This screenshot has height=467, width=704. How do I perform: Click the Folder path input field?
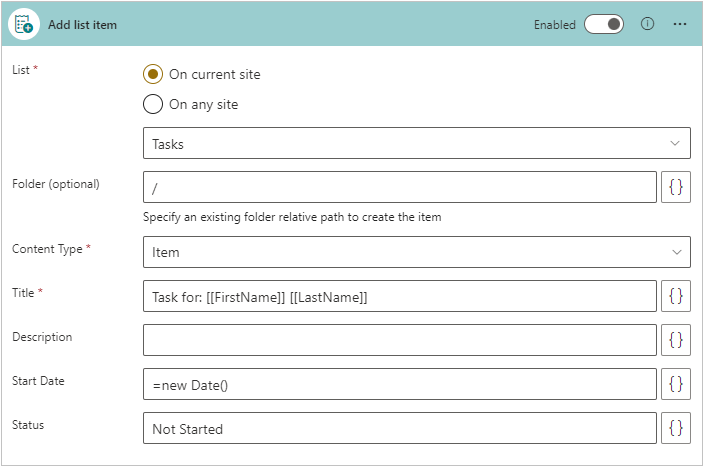pyautogui.click(x=400, y=187)
